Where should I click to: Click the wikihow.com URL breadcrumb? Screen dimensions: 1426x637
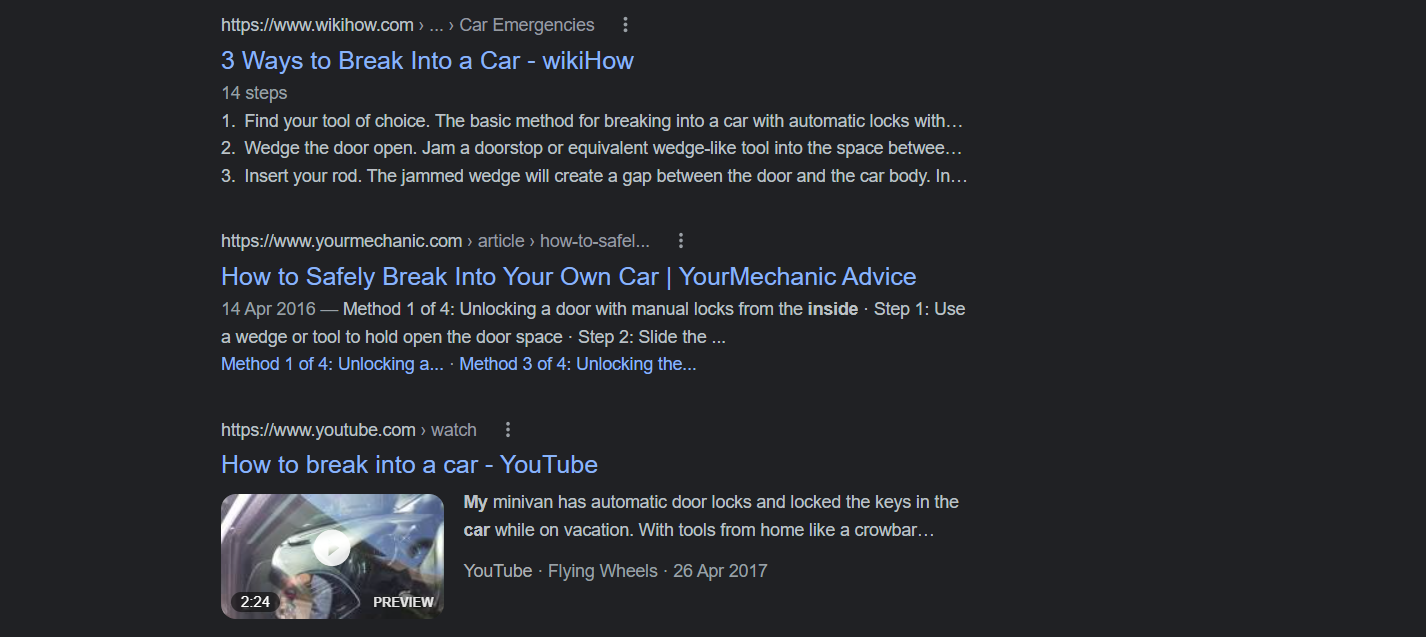317,25
